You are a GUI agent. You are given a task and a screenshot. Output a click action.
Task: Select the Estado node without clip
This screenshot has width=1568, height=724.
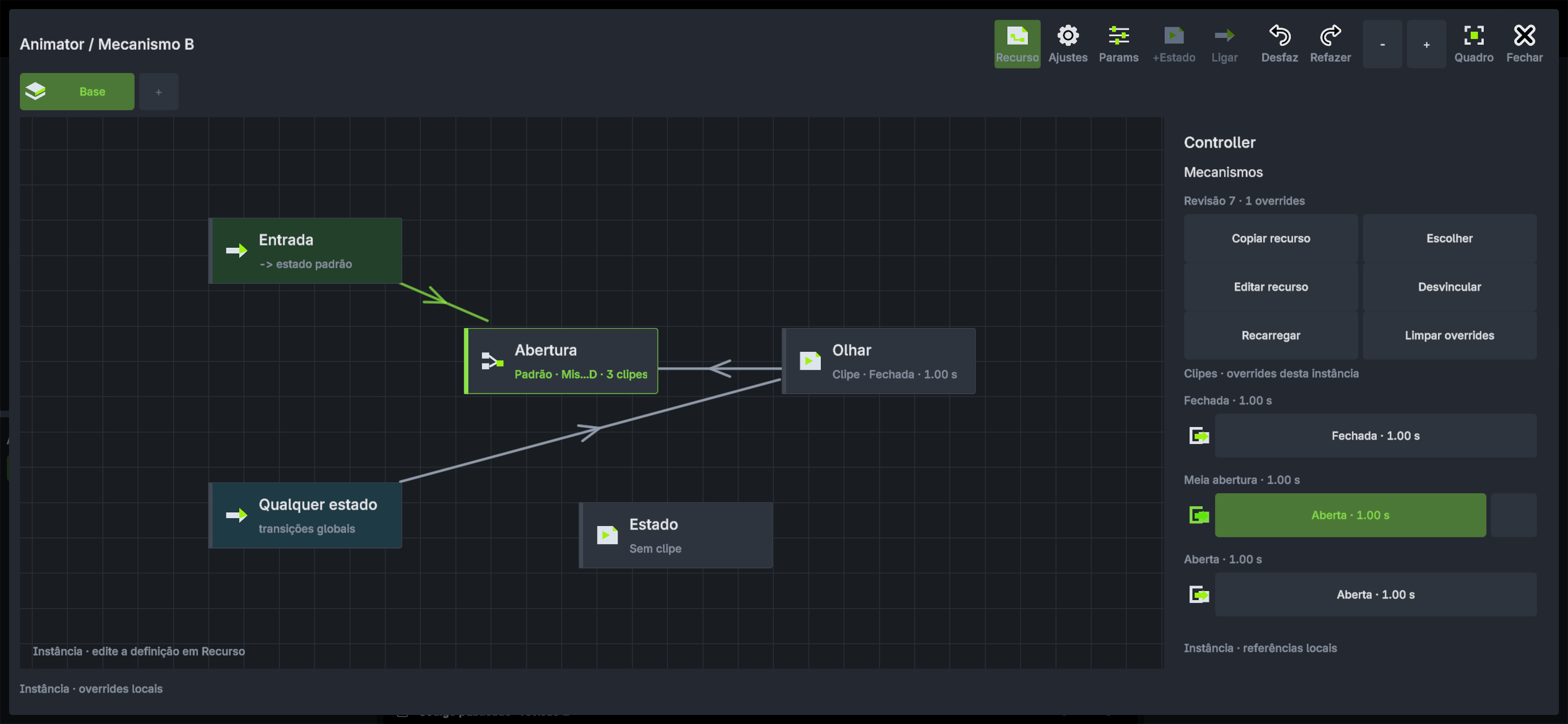[675, 535]
